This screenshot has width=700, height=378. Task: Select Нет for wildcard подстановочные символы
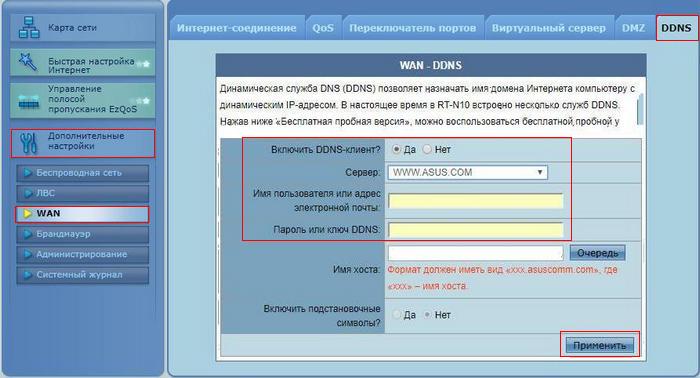(427, 315)
